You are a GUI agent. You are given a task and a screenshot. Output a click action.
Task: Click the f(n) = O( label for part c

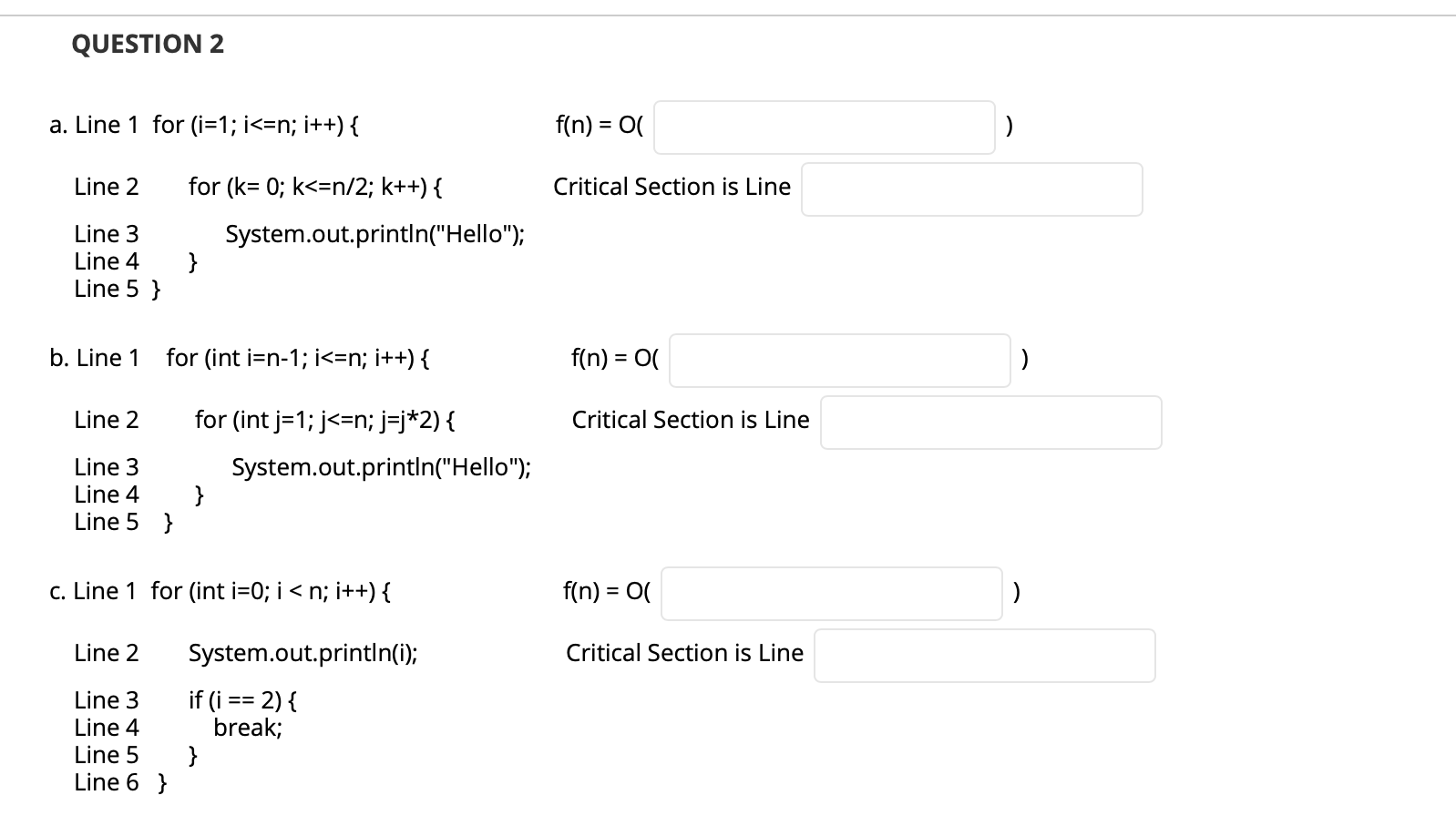click(604, 591)
